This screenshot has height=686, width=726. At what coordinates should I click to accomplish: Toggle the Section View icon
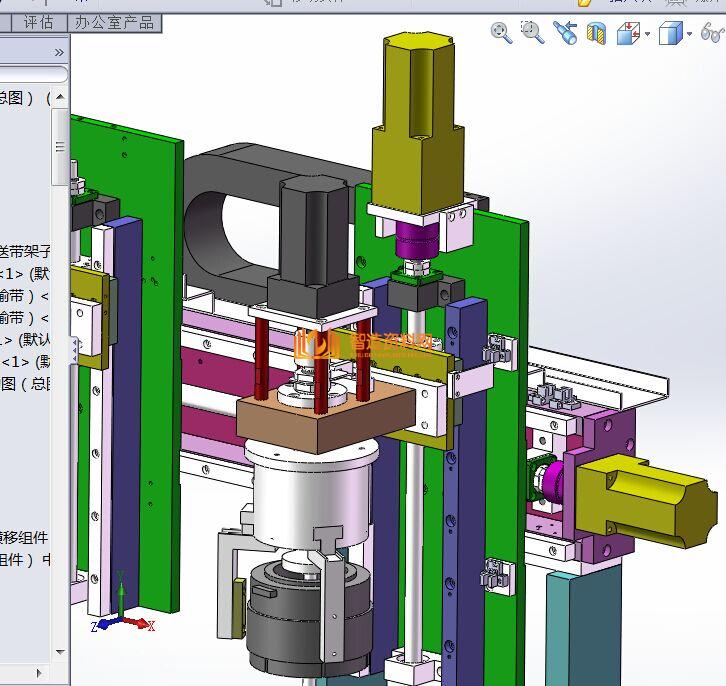[596, 34]
